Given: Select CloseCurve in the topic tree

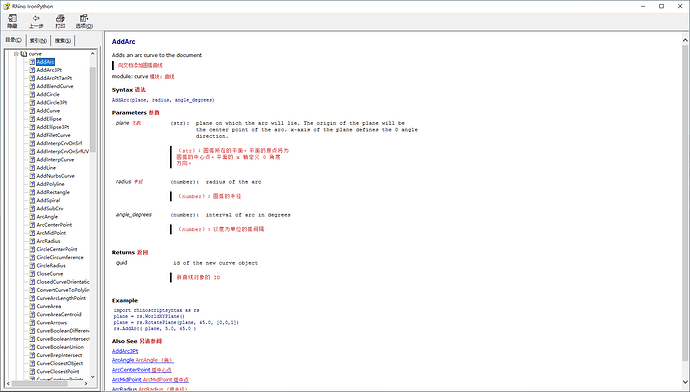Looking at the screenshot, I should click(50, 274).
